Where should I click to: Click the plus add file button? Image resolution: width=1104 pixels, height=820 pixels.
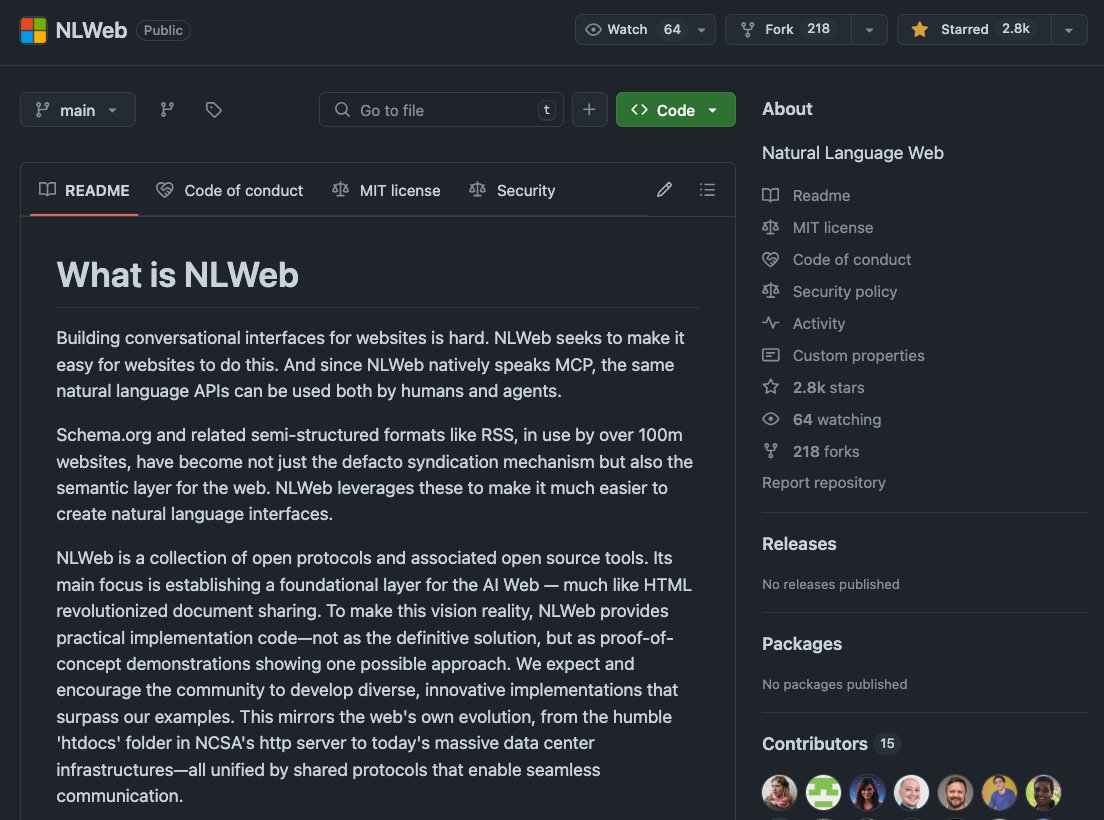pos(589,110)
